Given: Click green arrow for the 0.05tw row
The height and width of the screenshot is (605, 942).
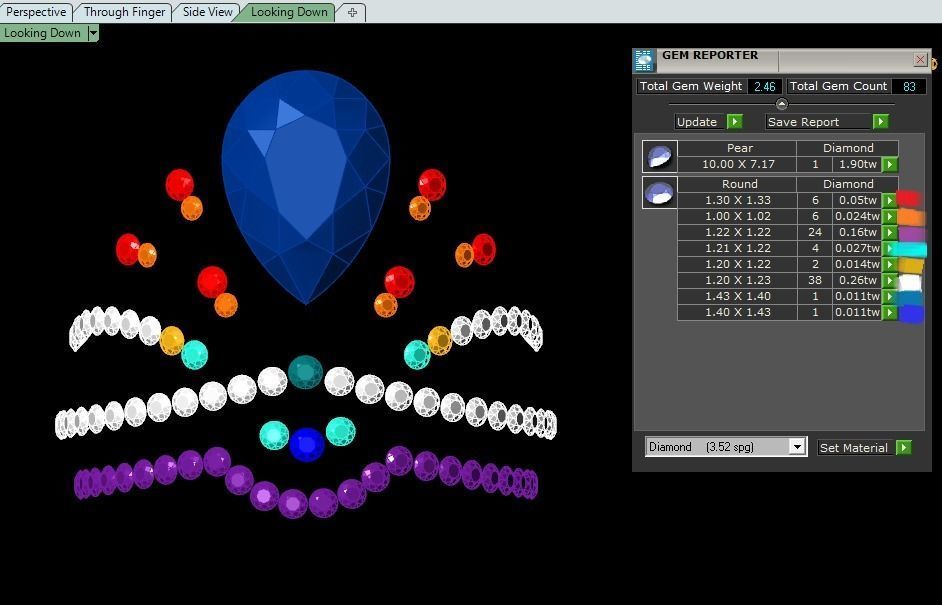Looking at the screenshot, I should [x=889, y=200].
